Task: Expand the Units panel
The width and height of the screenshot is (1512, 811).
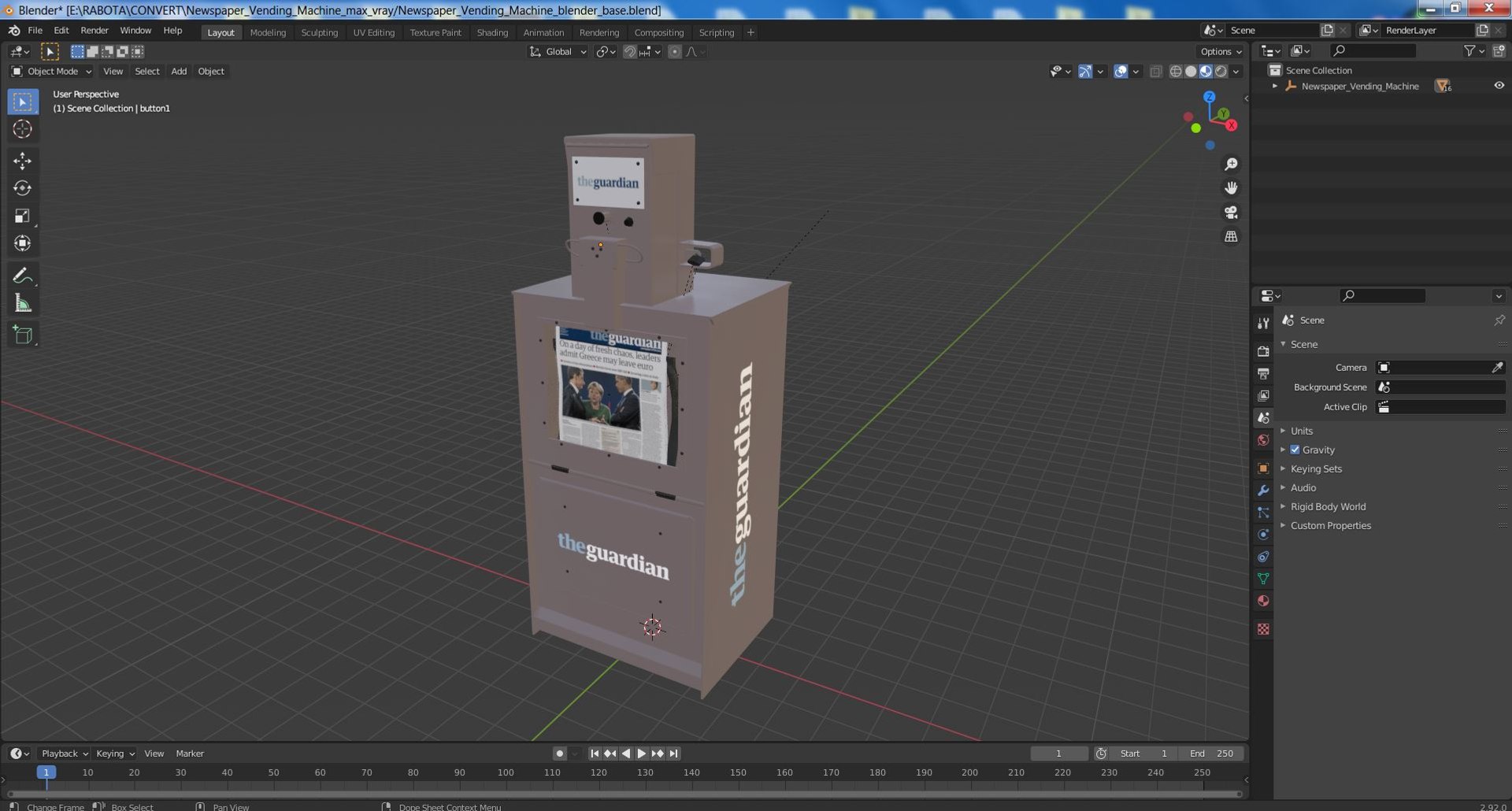Action: point(1302,431)
